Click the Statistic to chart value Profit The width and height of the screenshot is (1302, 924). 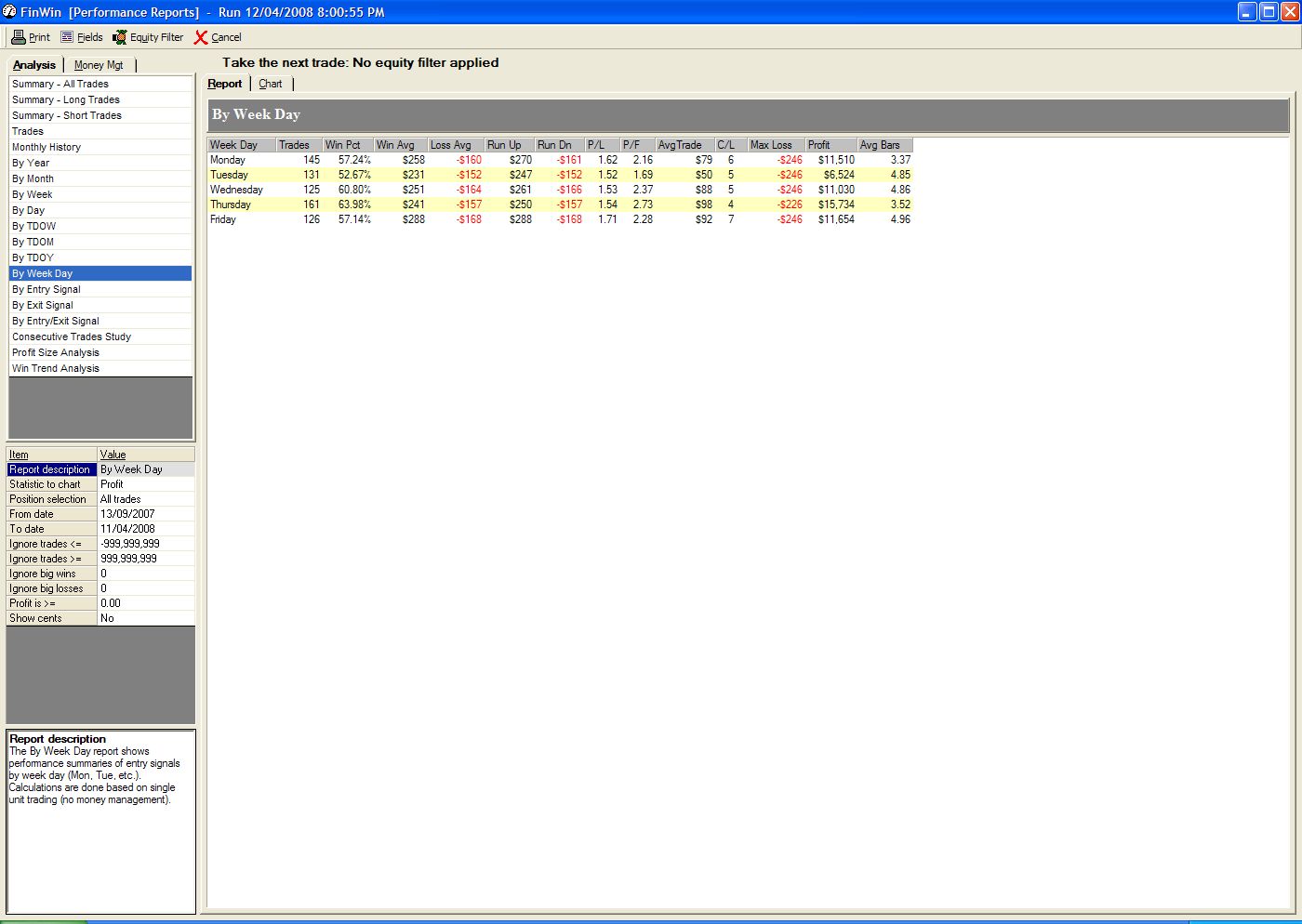146,484
